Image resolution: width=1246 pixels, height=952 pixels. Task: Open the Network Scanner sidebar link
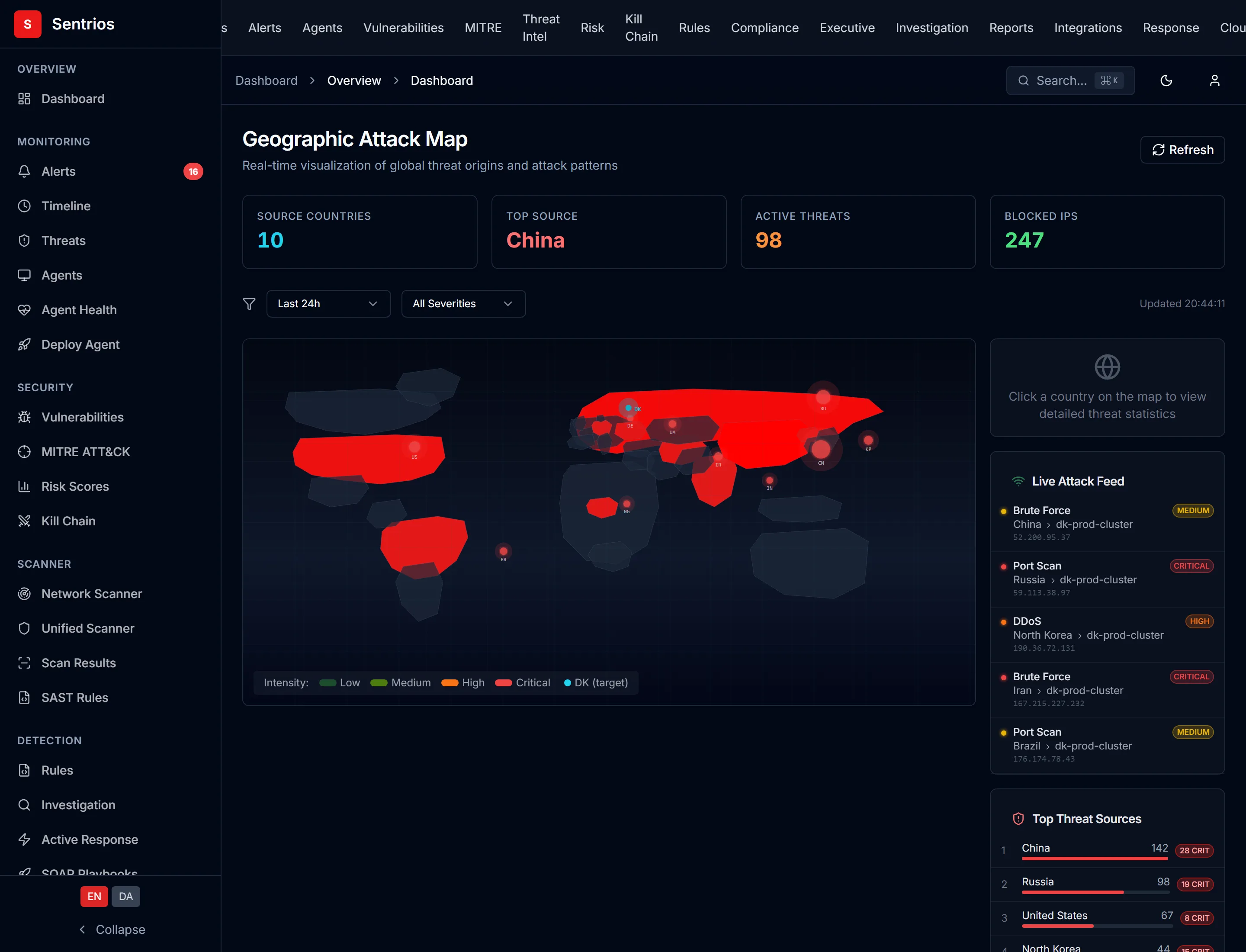110,593
